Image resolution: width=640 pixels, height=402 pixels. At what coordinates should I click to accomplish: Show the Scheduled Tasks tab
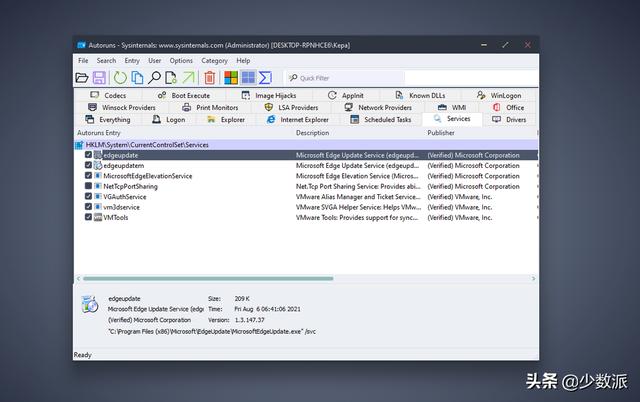point(380,120)
